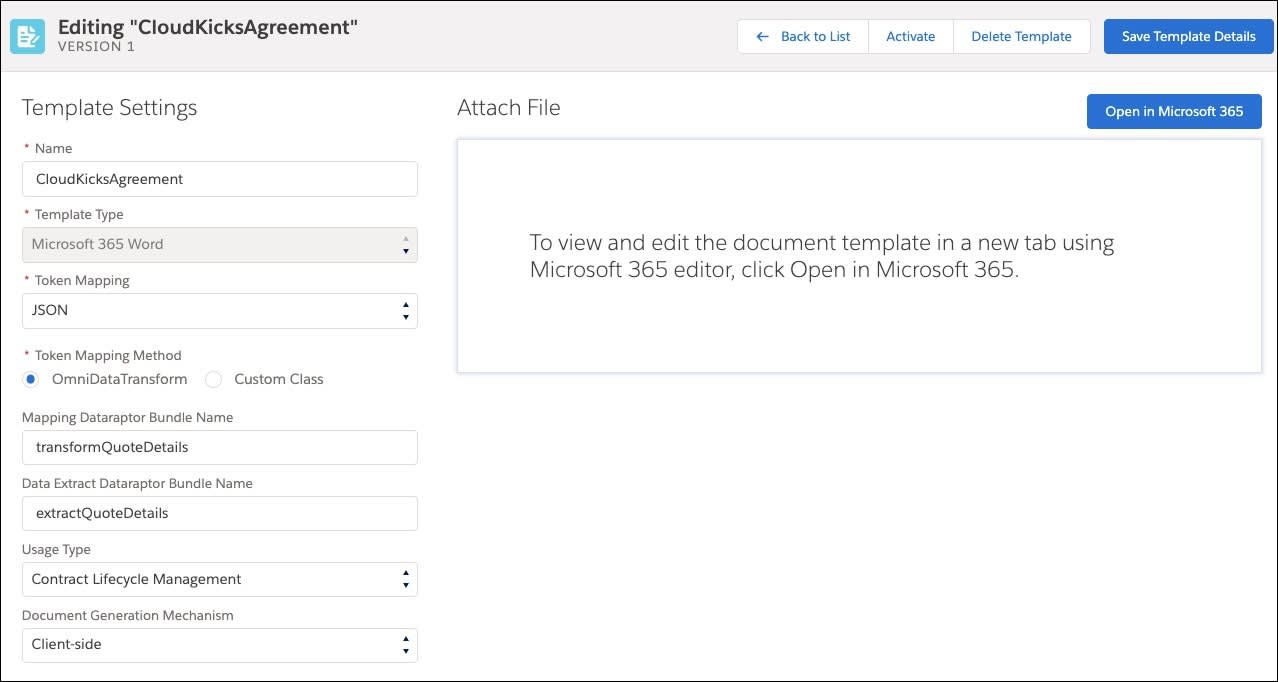Save the template details

[x=1188, y=36]
